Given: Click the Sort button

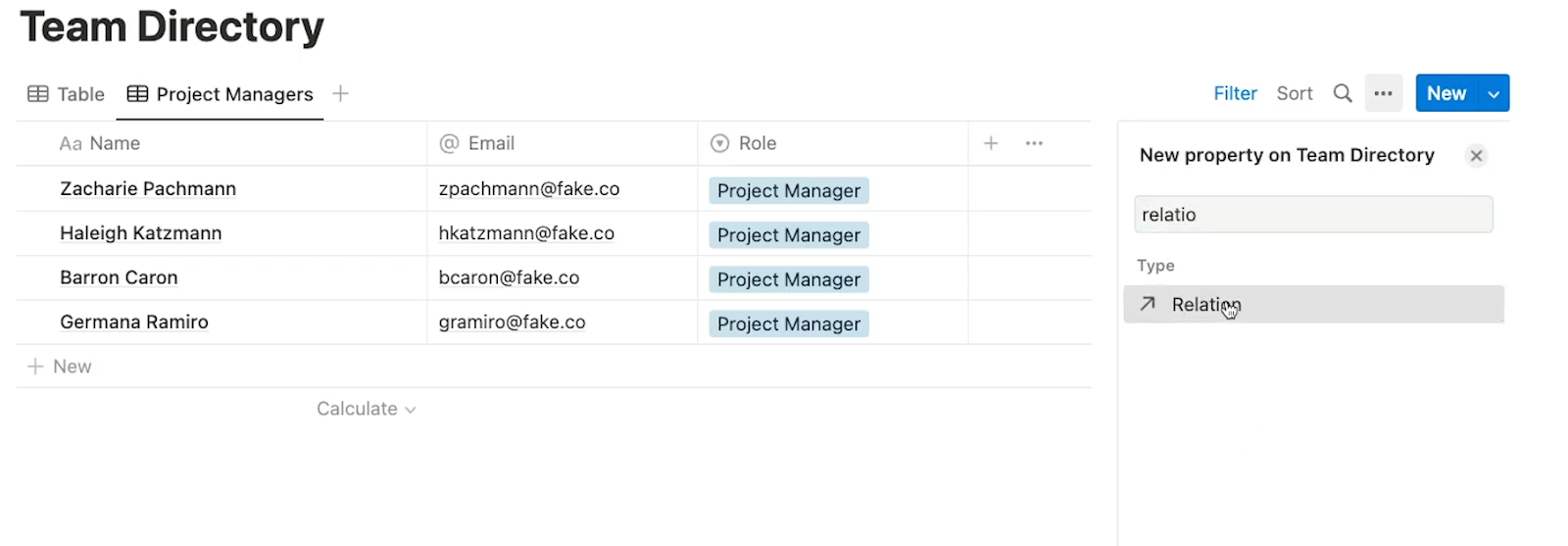Looking at the screenshot, I should click(x=1294, y=93).
